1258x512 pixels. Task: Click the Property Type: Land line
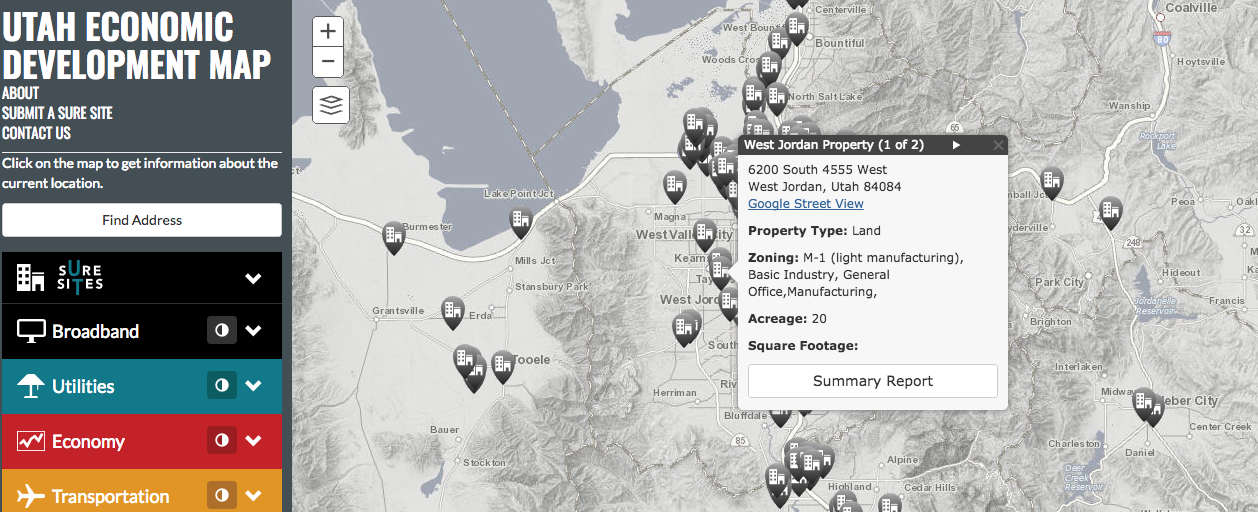pos(814,231)
